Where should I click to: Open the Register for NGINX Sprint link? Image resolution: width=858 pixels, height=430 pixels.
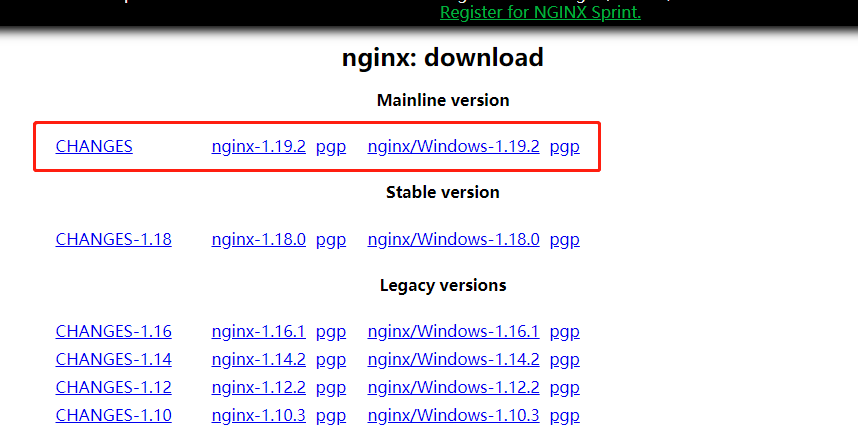click(x=540, y=12)
